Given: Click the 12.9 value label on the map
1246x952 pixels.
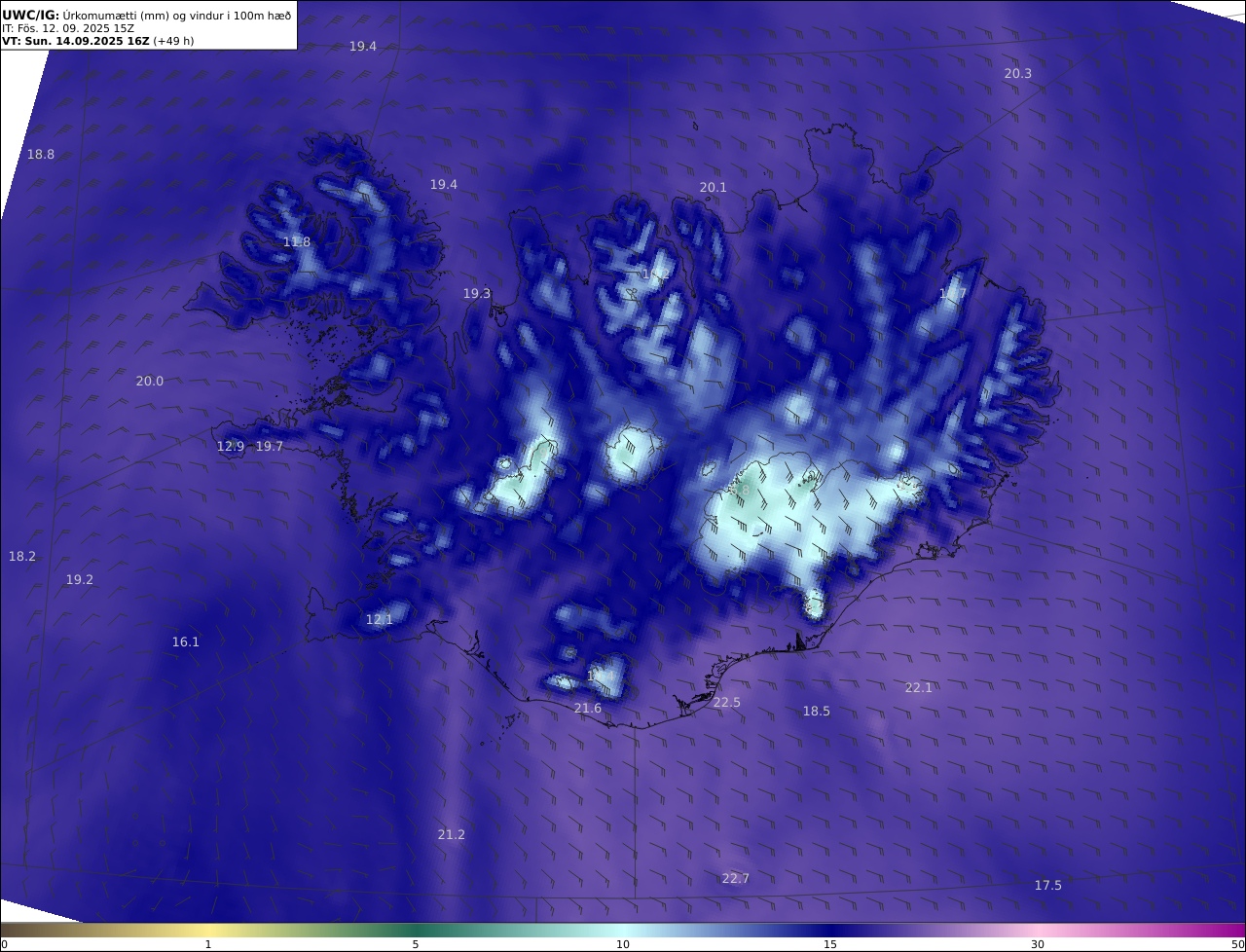Looking at the screenshot, I should (231, 446).
